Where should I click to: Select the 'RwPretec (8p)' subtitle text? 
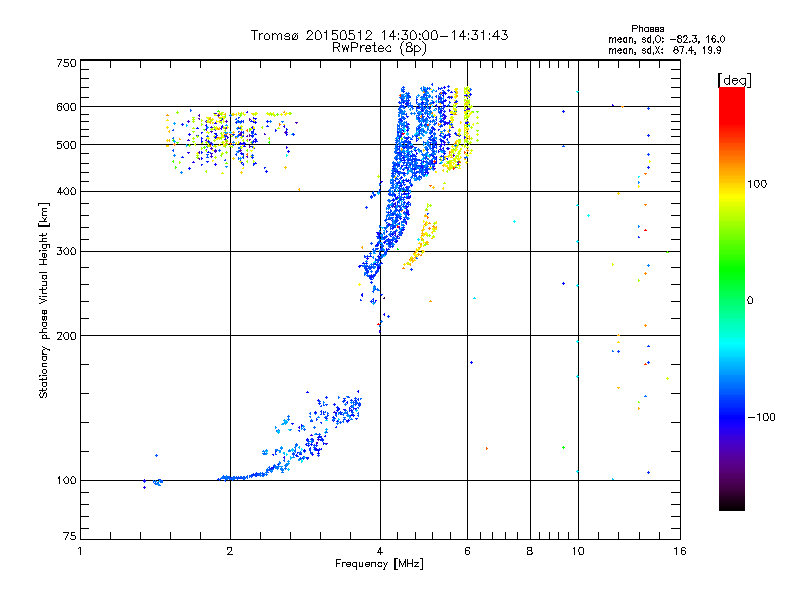[x=379, y=48]
